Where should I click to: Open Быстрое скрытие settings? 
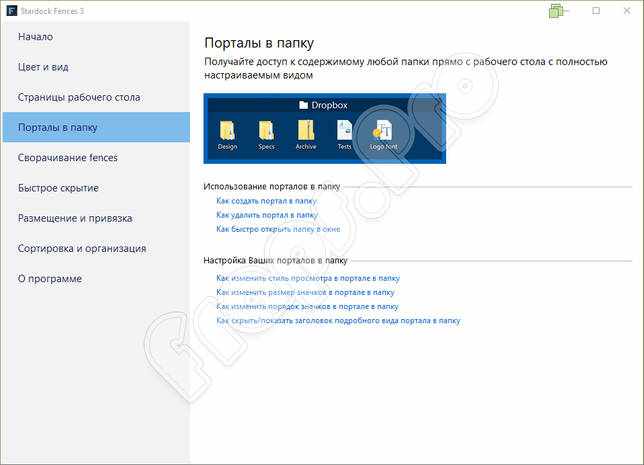pos(58,188)
